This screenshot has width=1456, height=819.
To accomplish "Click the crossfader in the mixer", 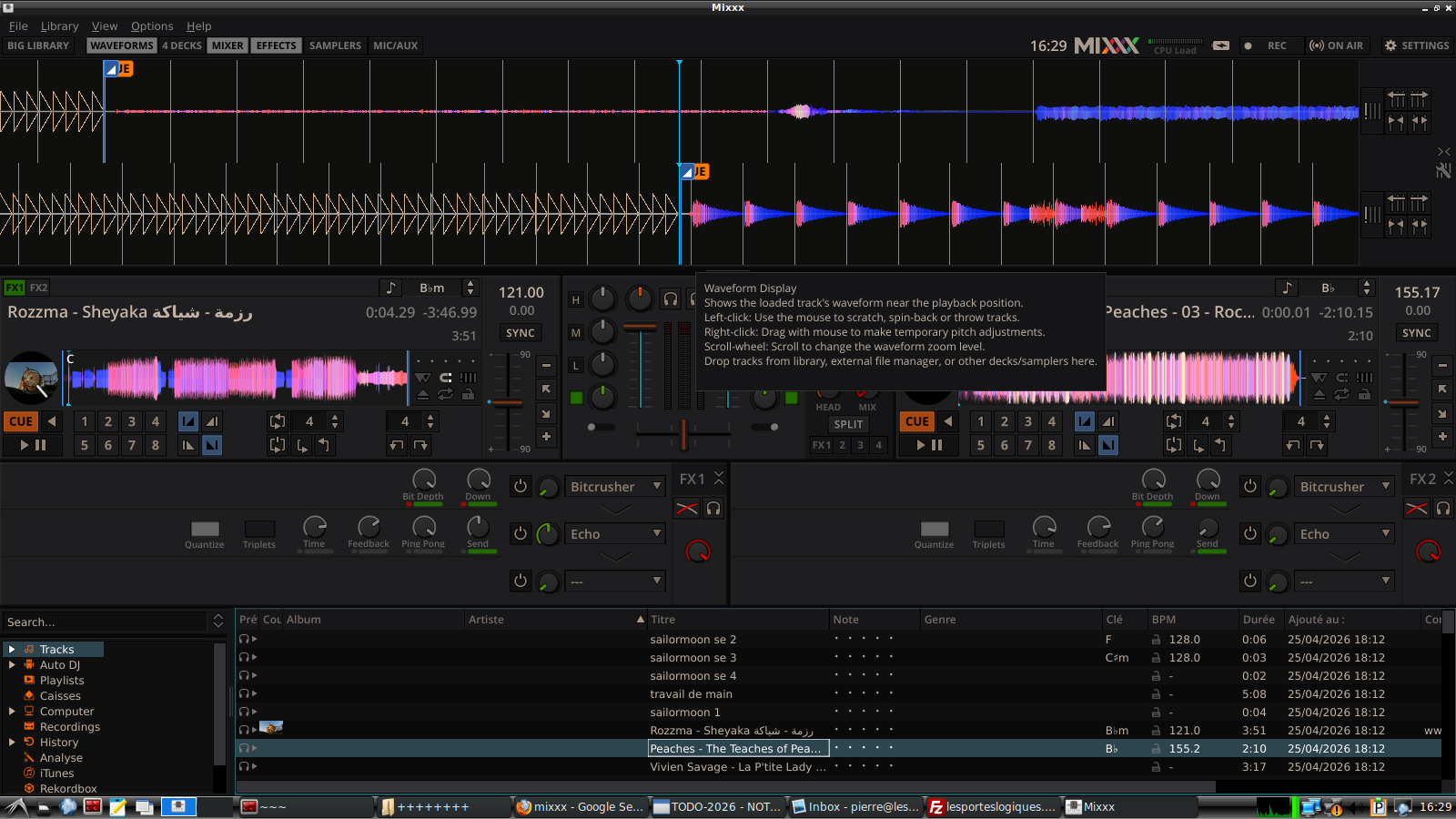I will point(683,435).
